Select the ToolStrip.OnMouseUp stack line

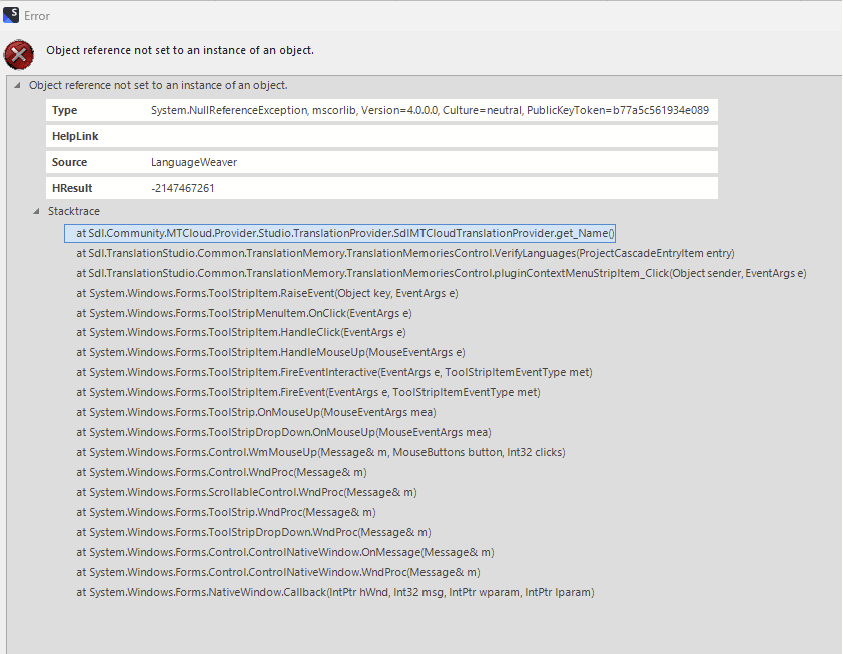pos(256,412)
